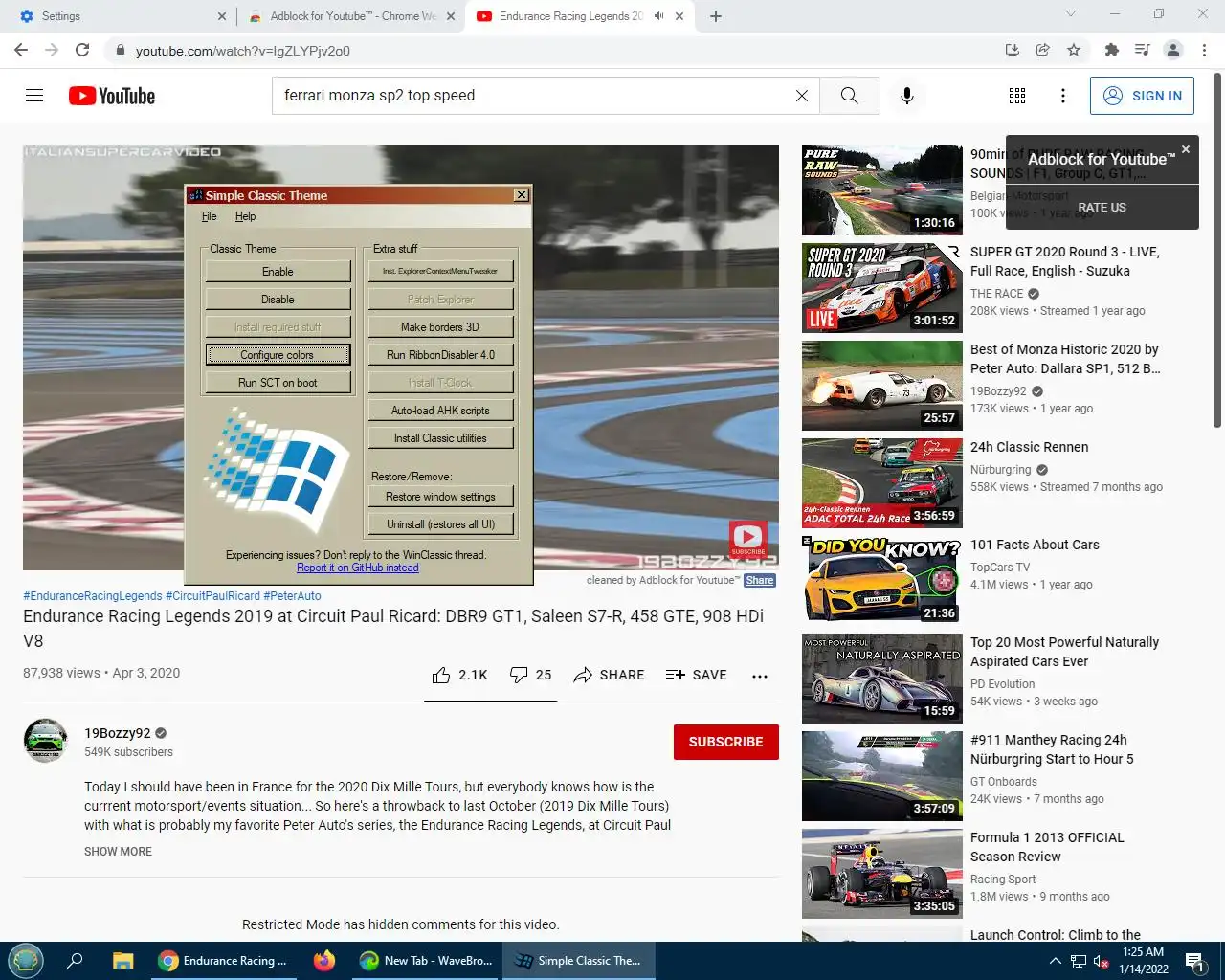Open more actions ellipsis under video

pos(760,676)
